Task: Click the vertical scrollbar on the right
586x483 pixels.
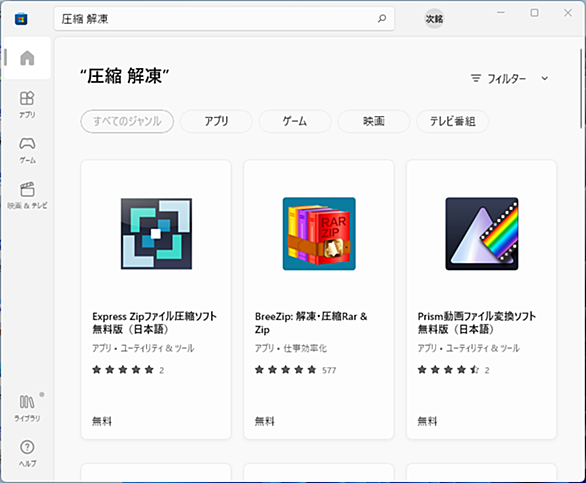Action: [581, 89]
